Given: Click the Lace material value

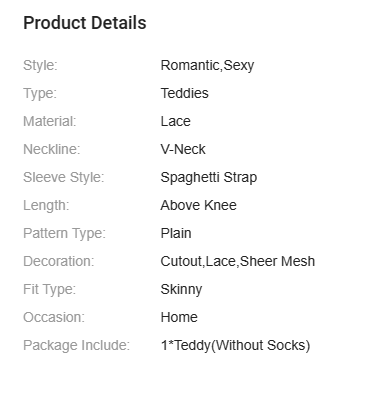Looking at the screenshot, I should [x=176, y=121].
